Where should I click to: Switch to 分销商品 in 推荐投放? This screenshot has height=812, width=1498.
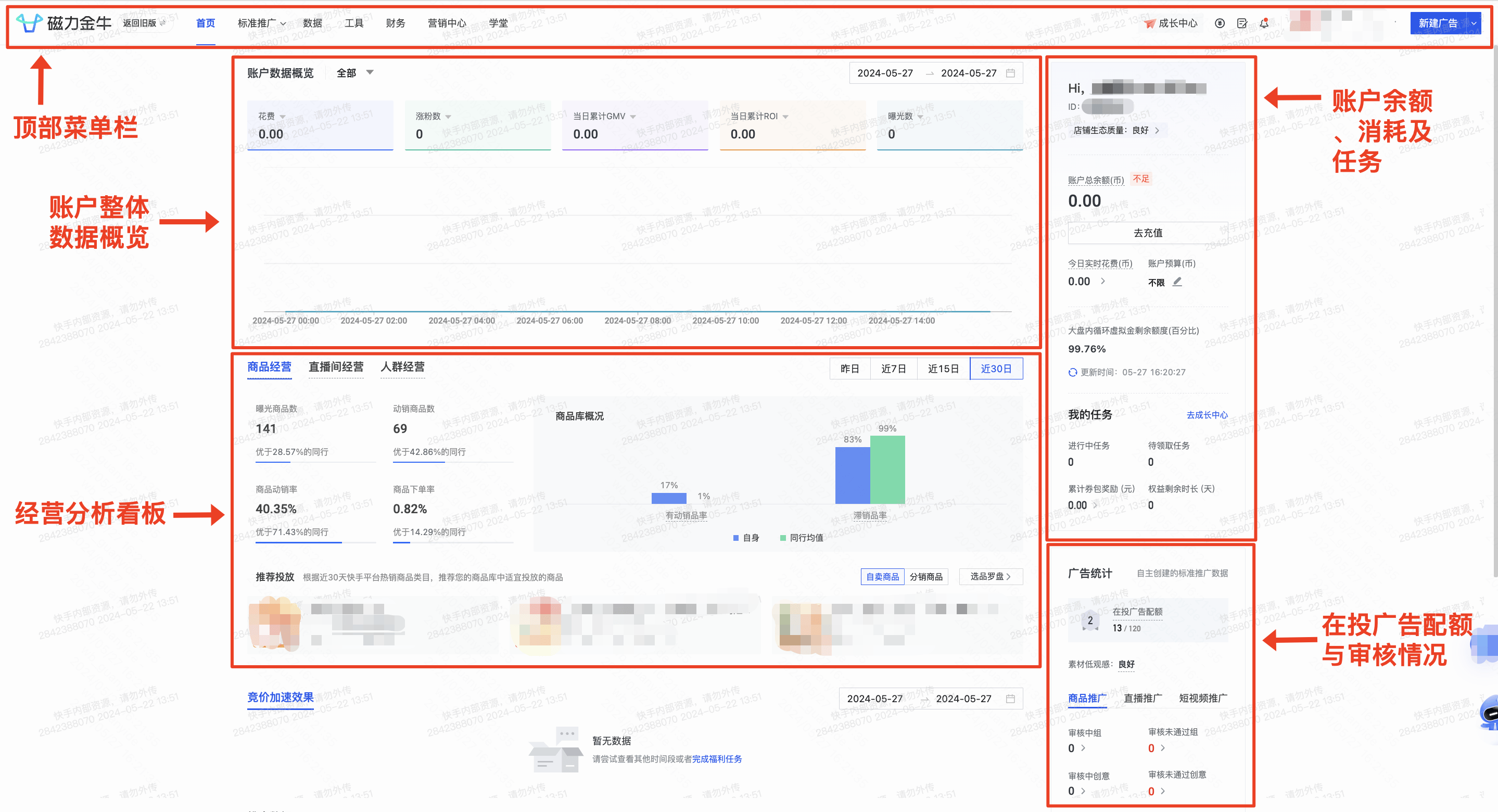click(927, 576)
